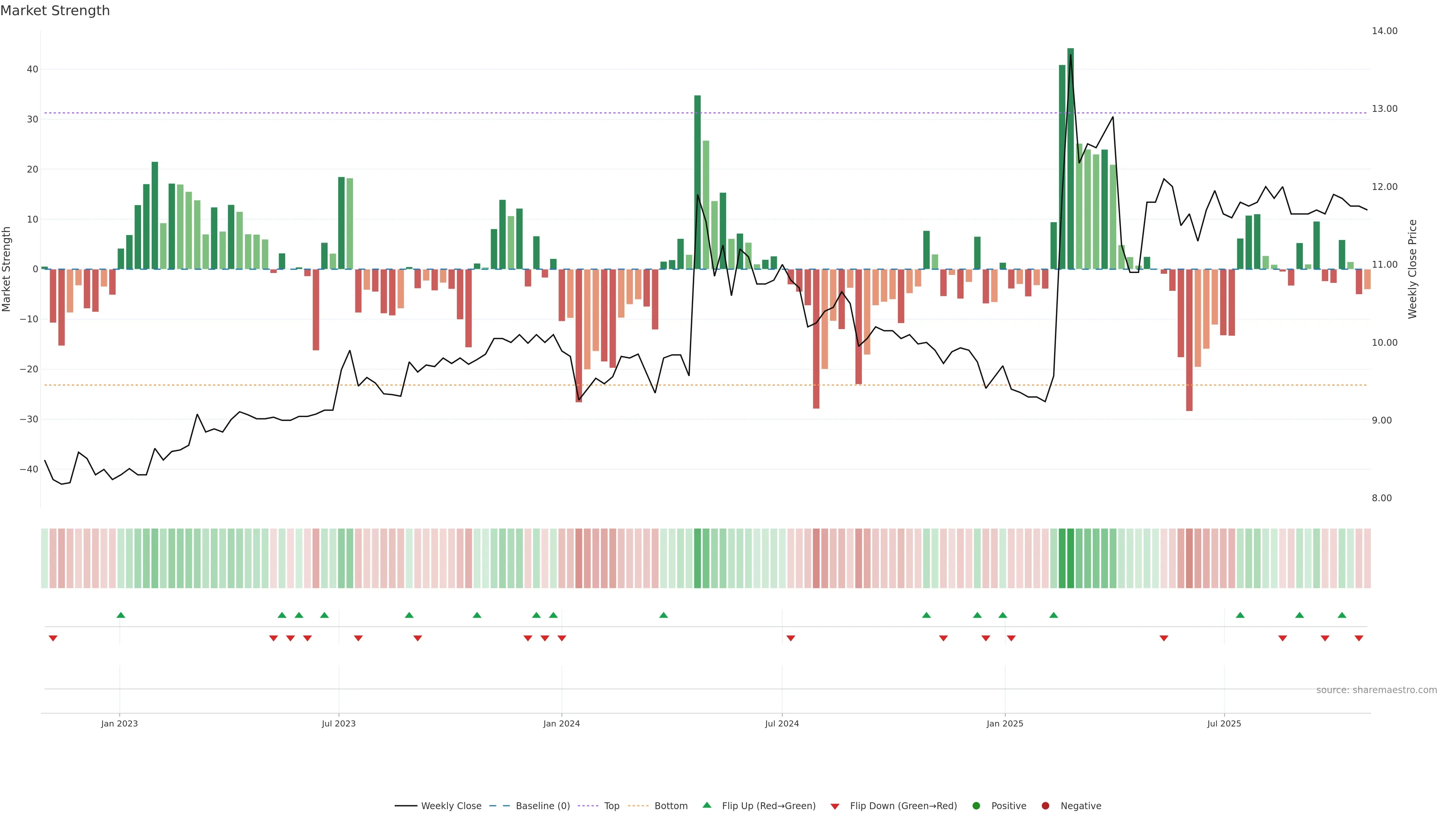Click the Jan 2024 x-axis label

[x=561, y=723]
